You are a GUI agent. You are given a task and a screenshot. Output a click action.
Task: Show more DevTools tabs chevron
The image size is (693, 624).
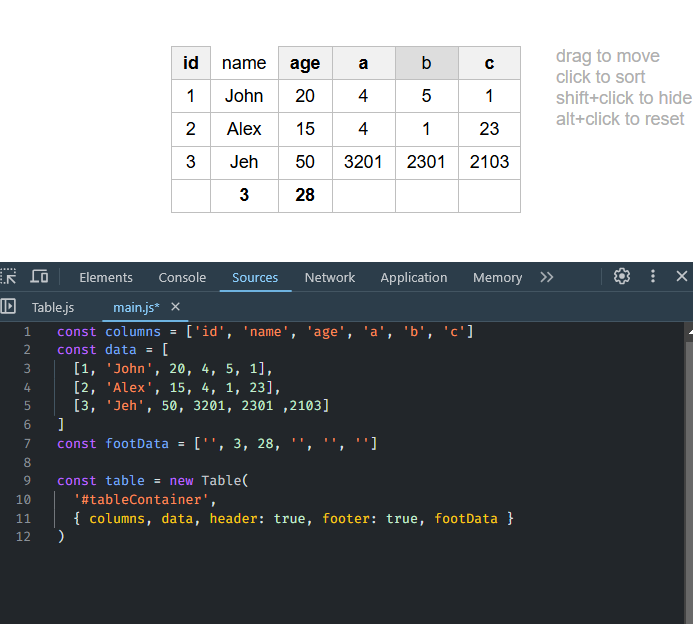pos(547,277)
